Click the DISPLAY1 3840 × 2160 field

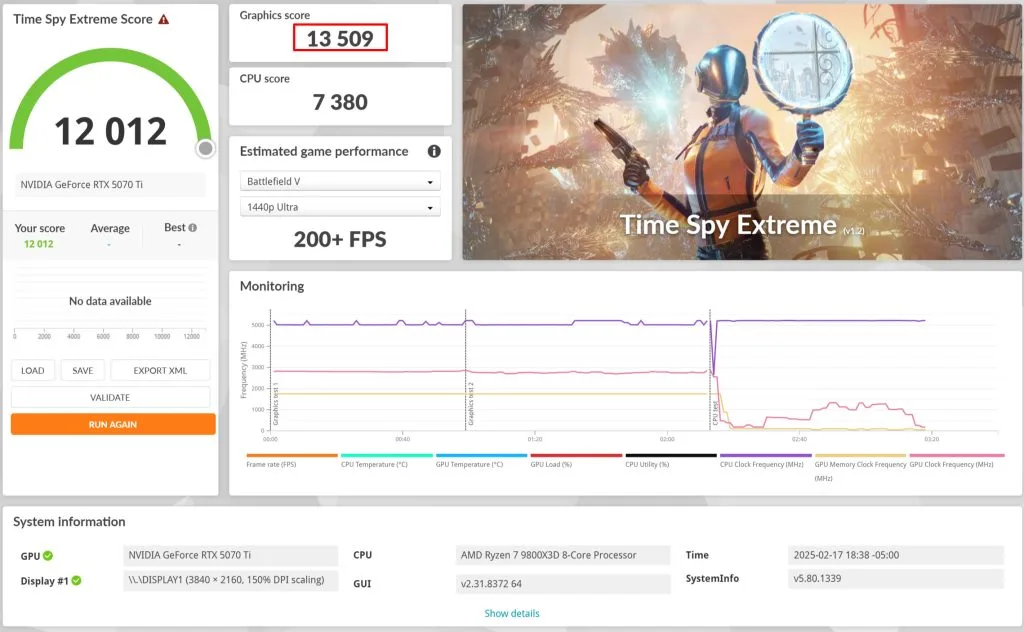pyautogui.click(x=231, y=580)
